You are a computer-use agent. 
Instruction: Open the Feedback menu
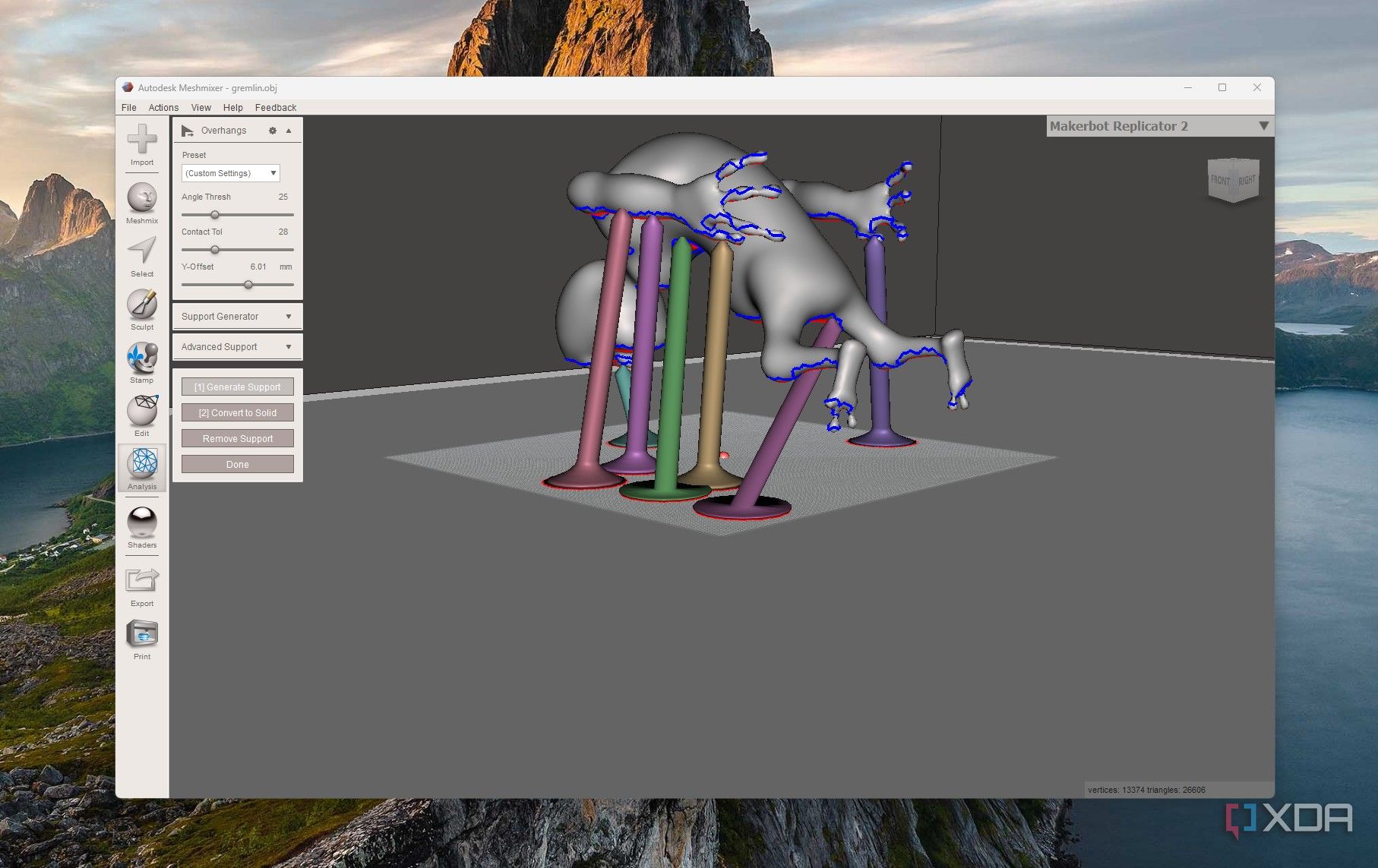pyautogui.click(x=276, y=108)
